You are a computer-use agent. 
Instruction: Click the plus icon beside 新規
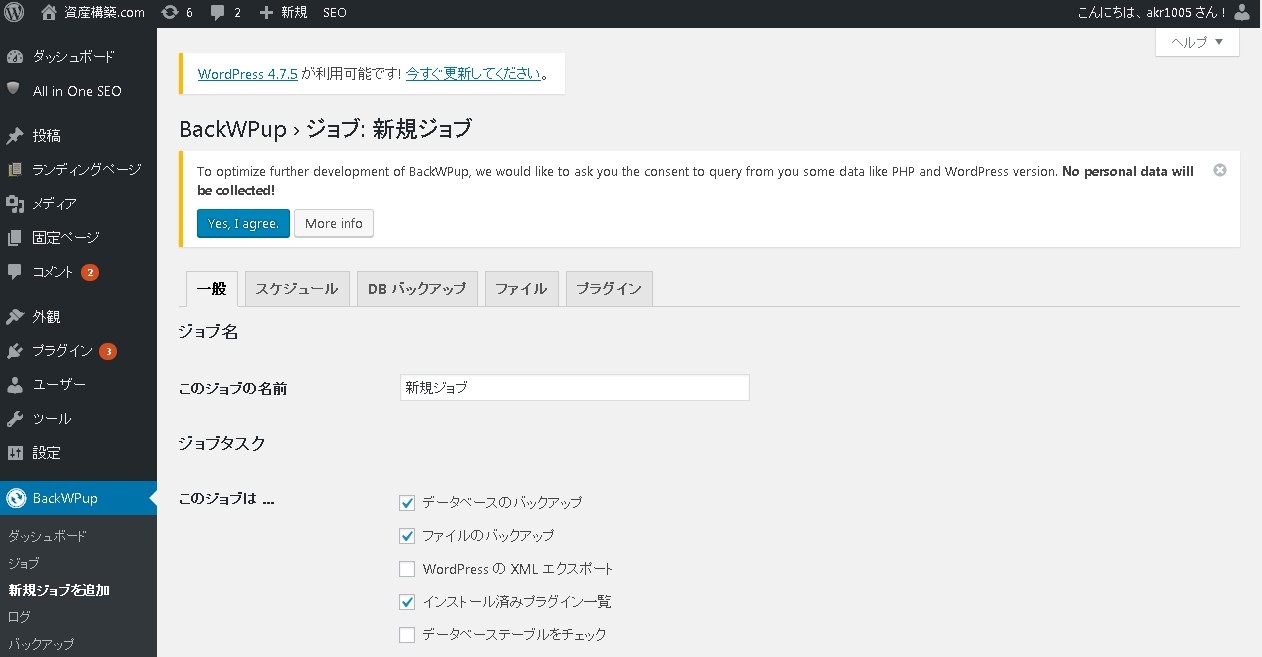266,13
